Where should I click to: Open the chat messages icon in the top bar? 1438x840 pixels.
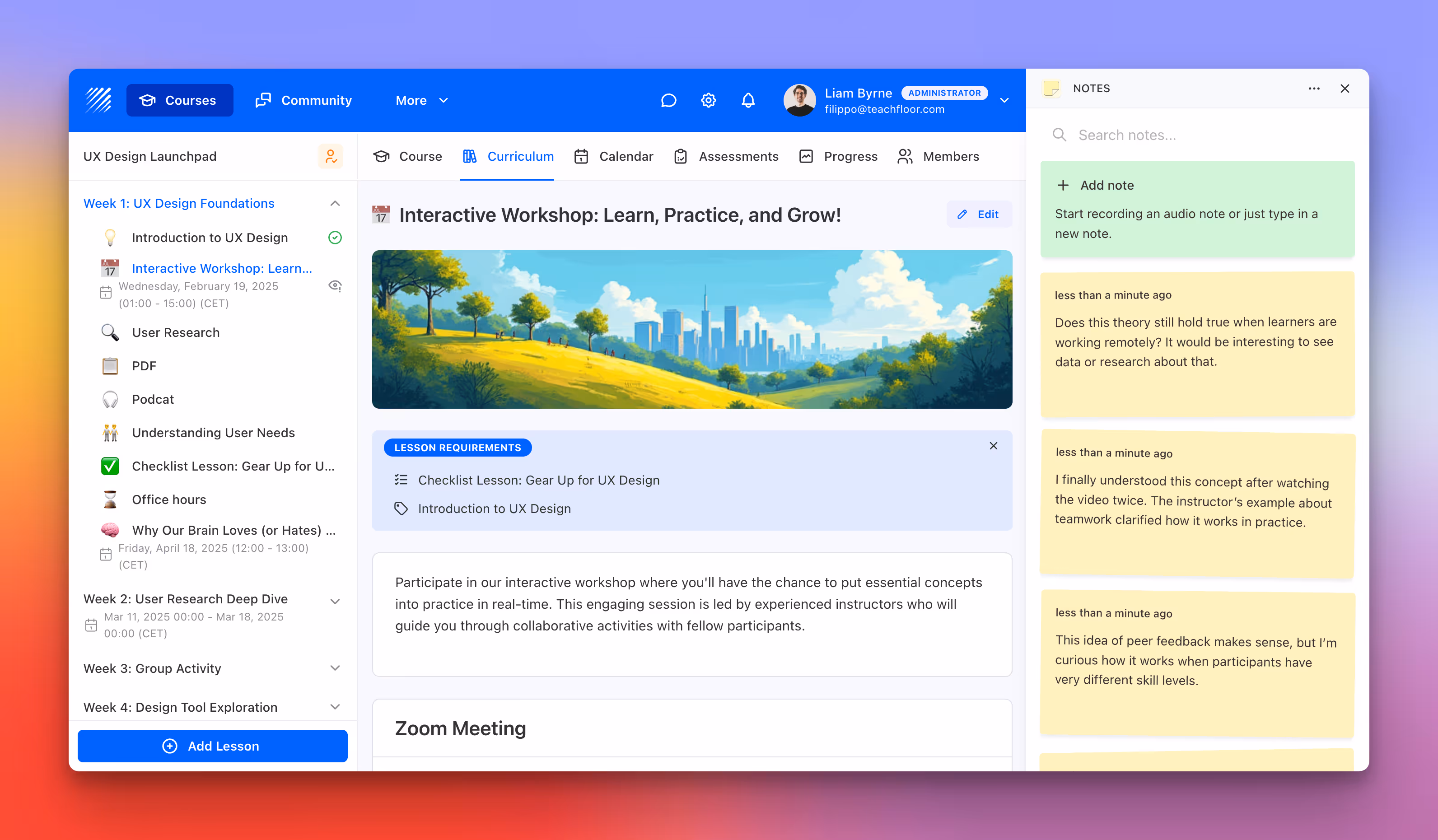(668, 100)
